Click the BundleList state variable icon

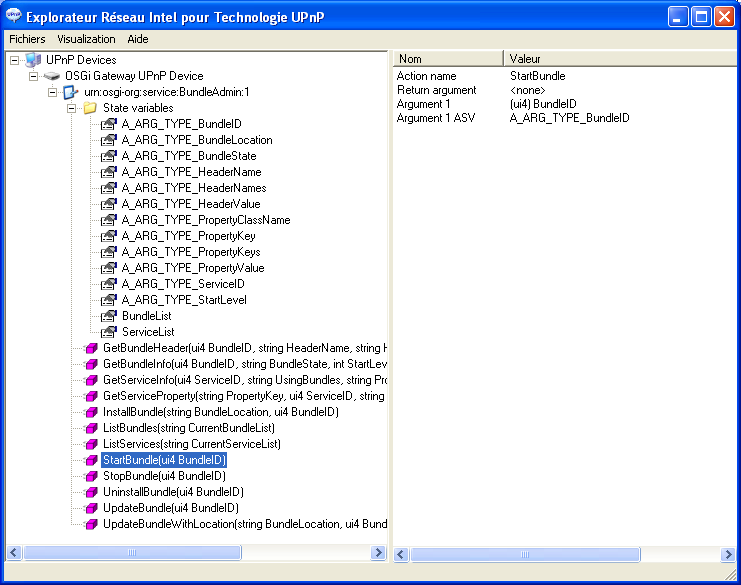point(109,316)
